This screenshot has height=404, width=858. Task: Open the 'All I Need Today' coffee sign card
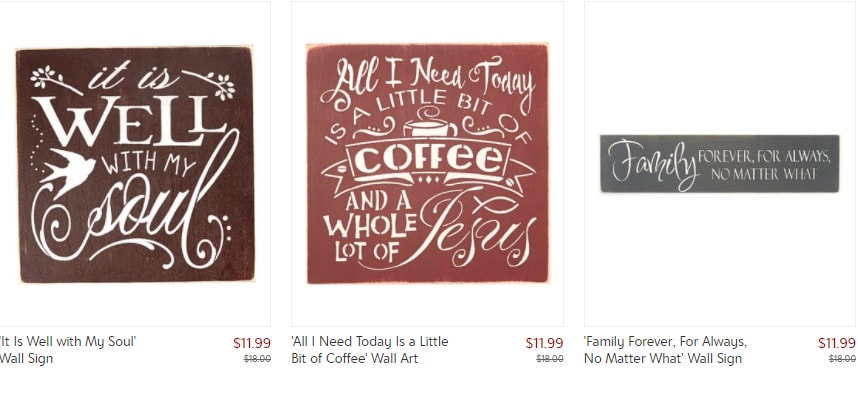click(x=427, y=164)
